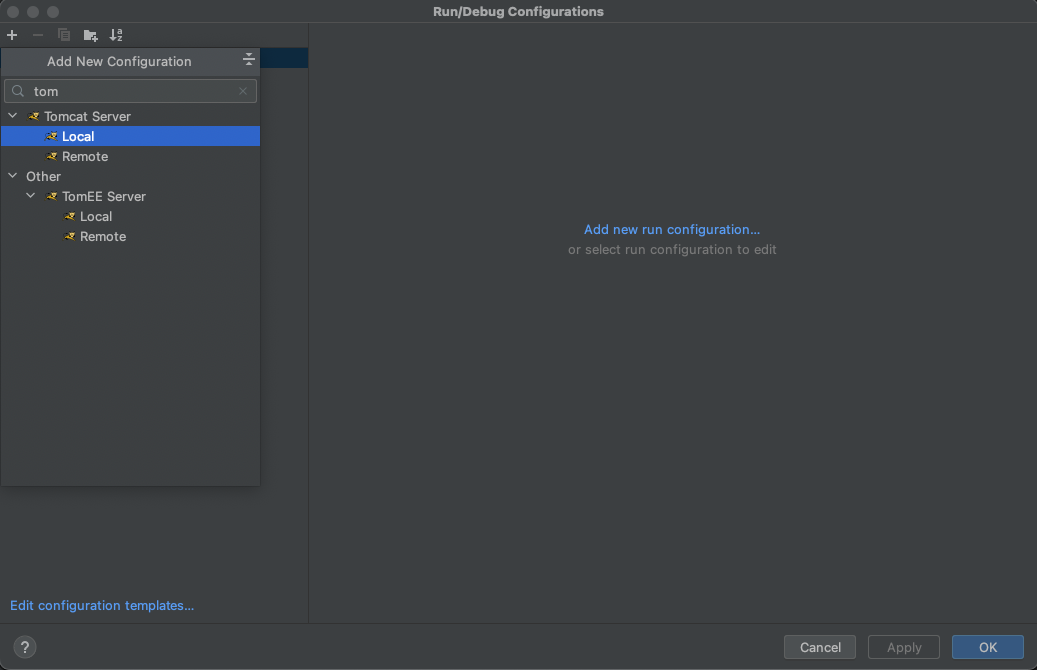
Task: Select Tomcat Server tree item
Action: 87,116
